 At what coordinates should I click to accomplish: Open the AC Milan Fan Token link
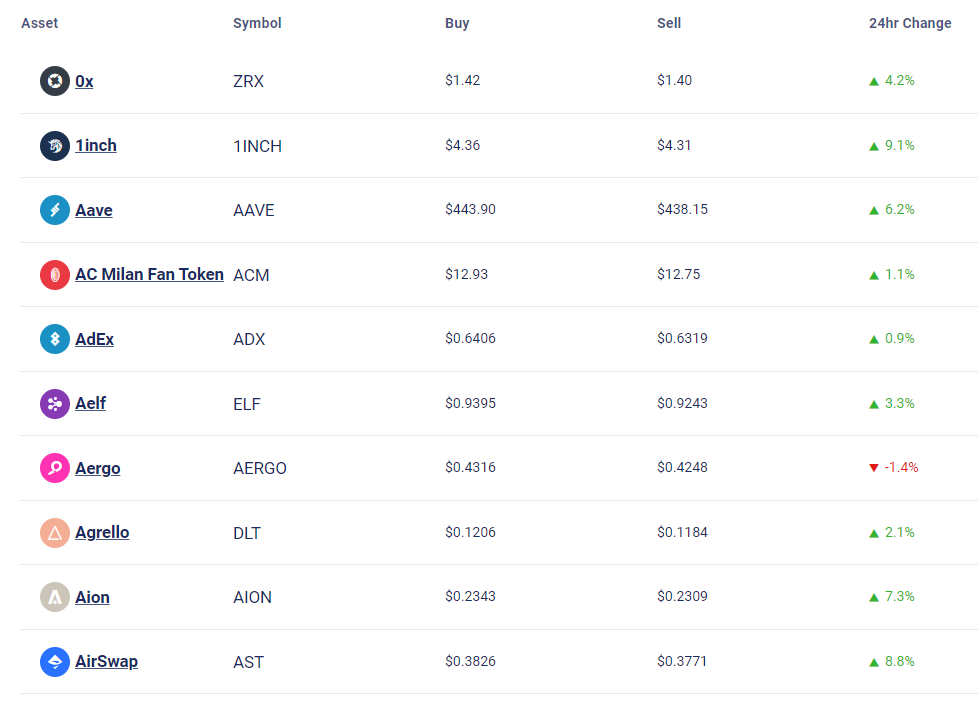point(150,274)
